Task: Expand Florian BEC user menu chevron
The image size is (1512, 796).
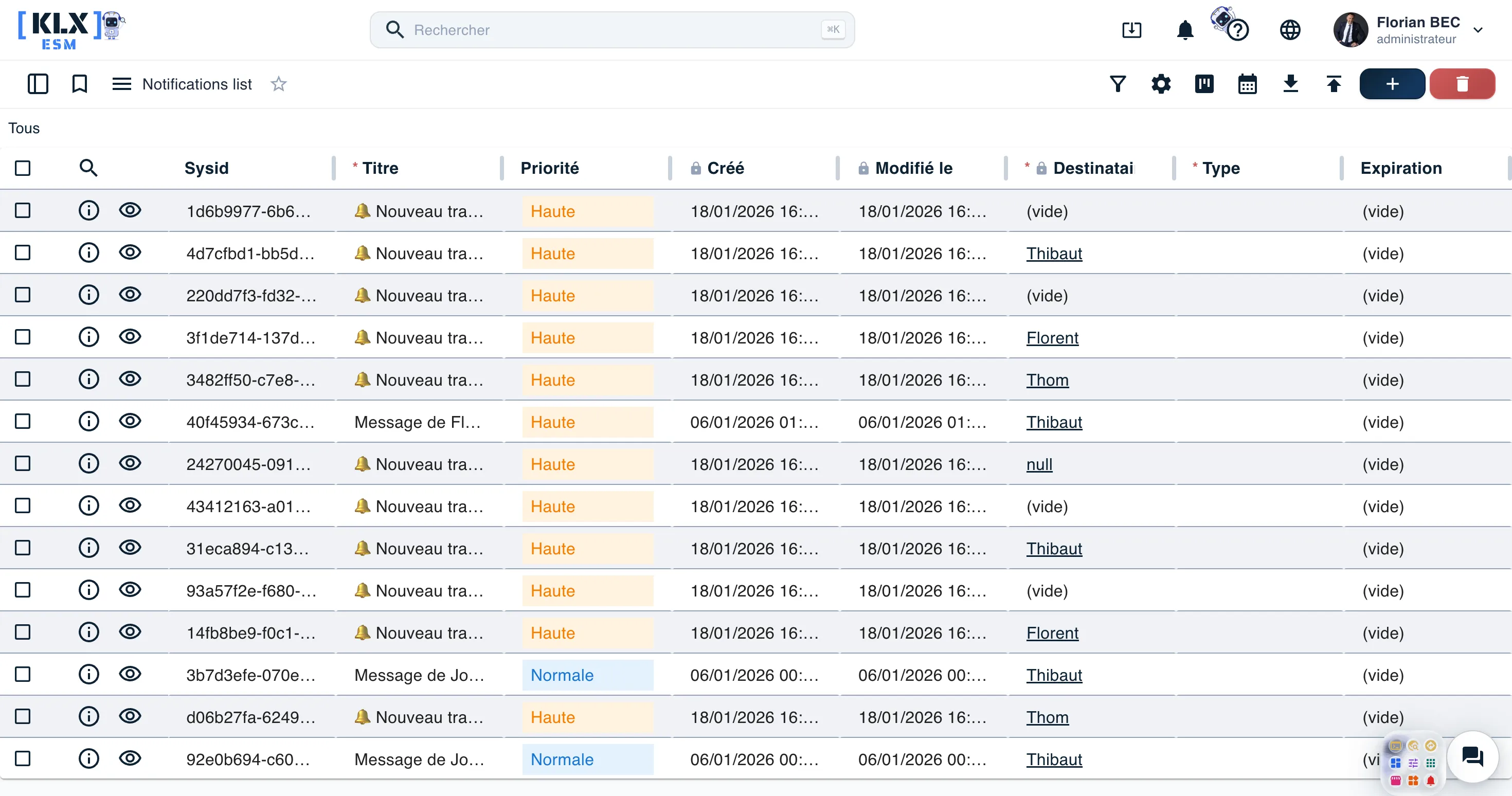Action: pyautogui.click(x=1478, y=30)
